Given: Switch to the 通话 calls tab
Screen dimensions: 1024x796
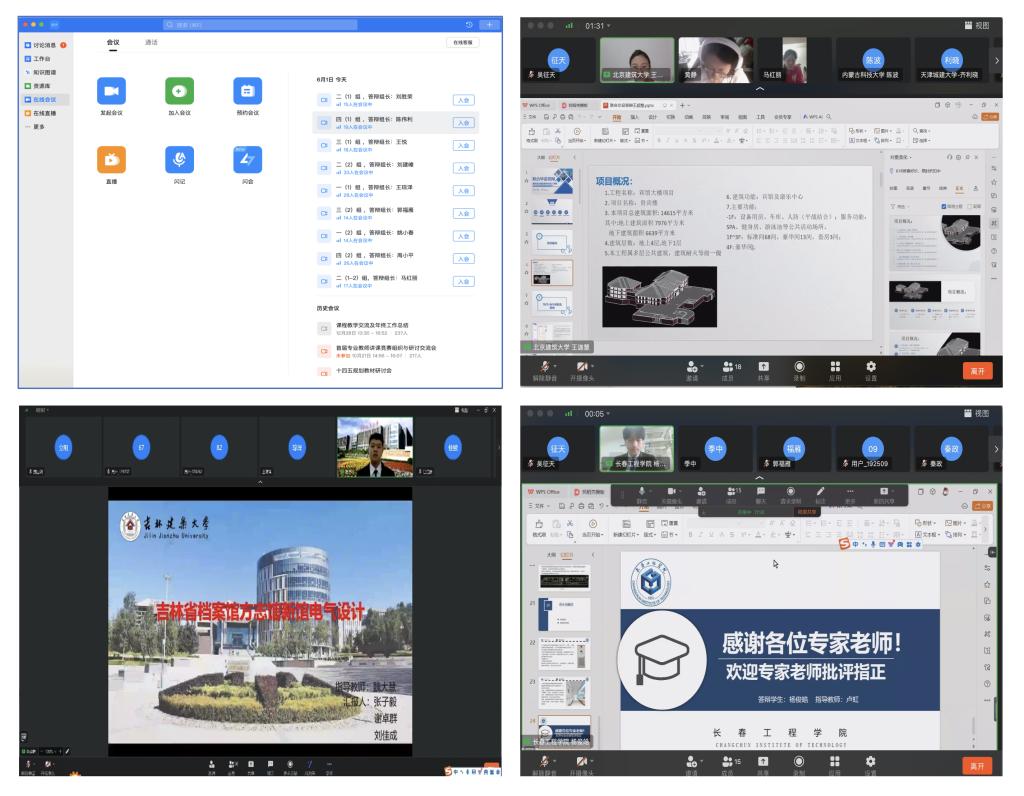Looking at the screenshot, I should click(x=151, y=43).
